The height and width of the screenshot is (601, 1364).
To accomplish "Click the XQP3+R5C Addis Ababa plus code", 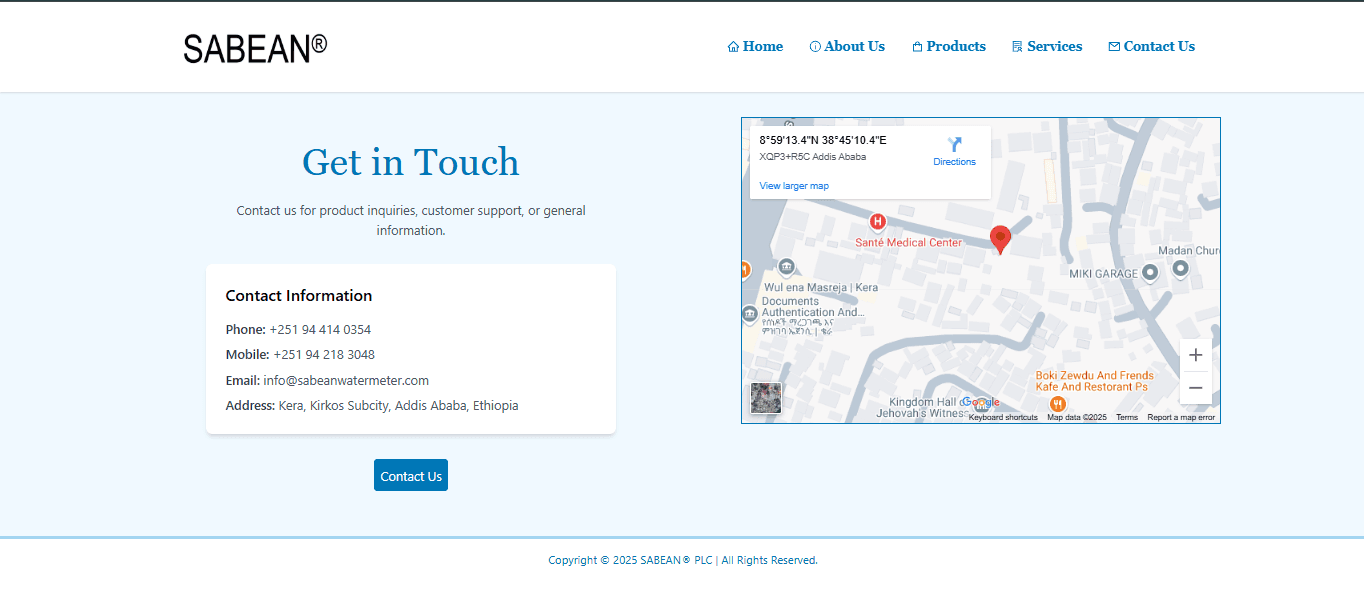I will (813, 157).
